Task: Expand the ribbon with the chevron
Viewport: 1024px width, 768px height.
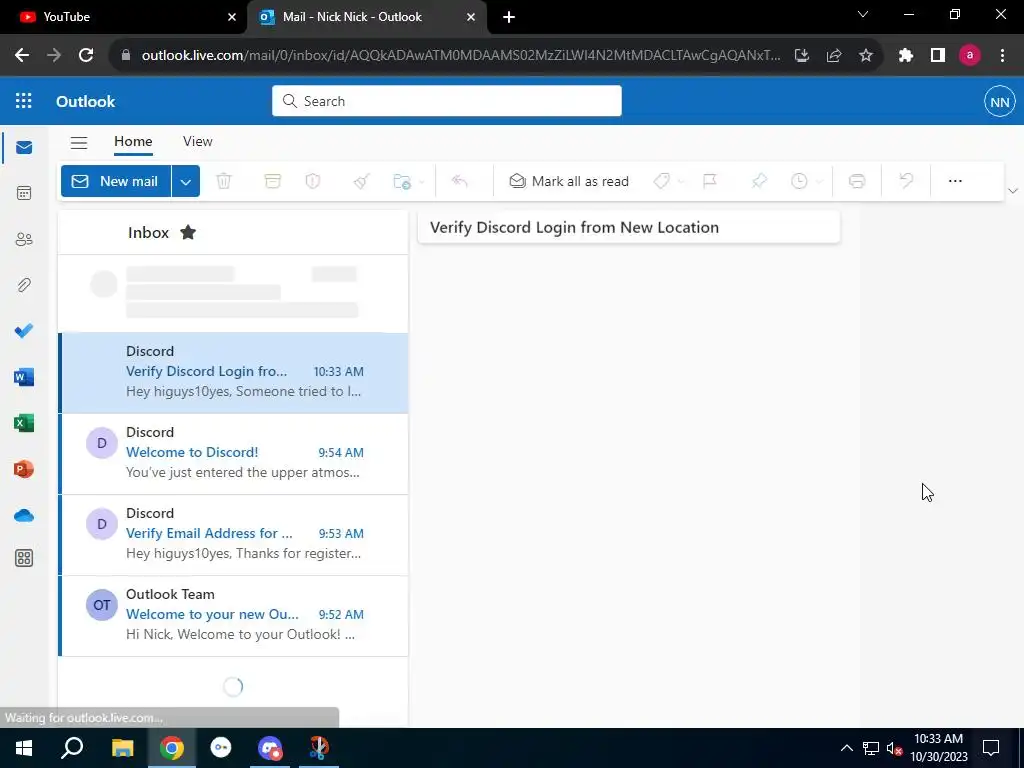Action: pos(1013,191)
